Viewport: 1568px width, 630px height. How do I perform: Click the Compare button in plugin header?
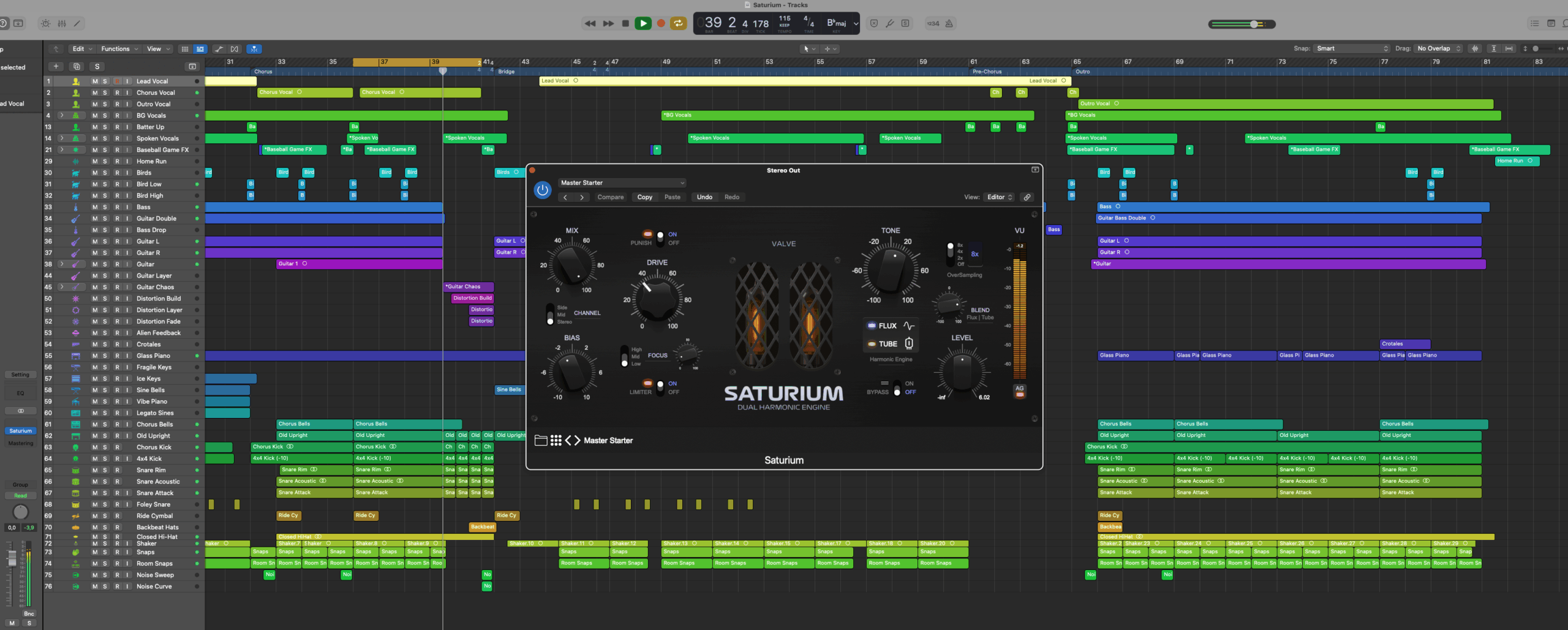(x=610, y=197)
